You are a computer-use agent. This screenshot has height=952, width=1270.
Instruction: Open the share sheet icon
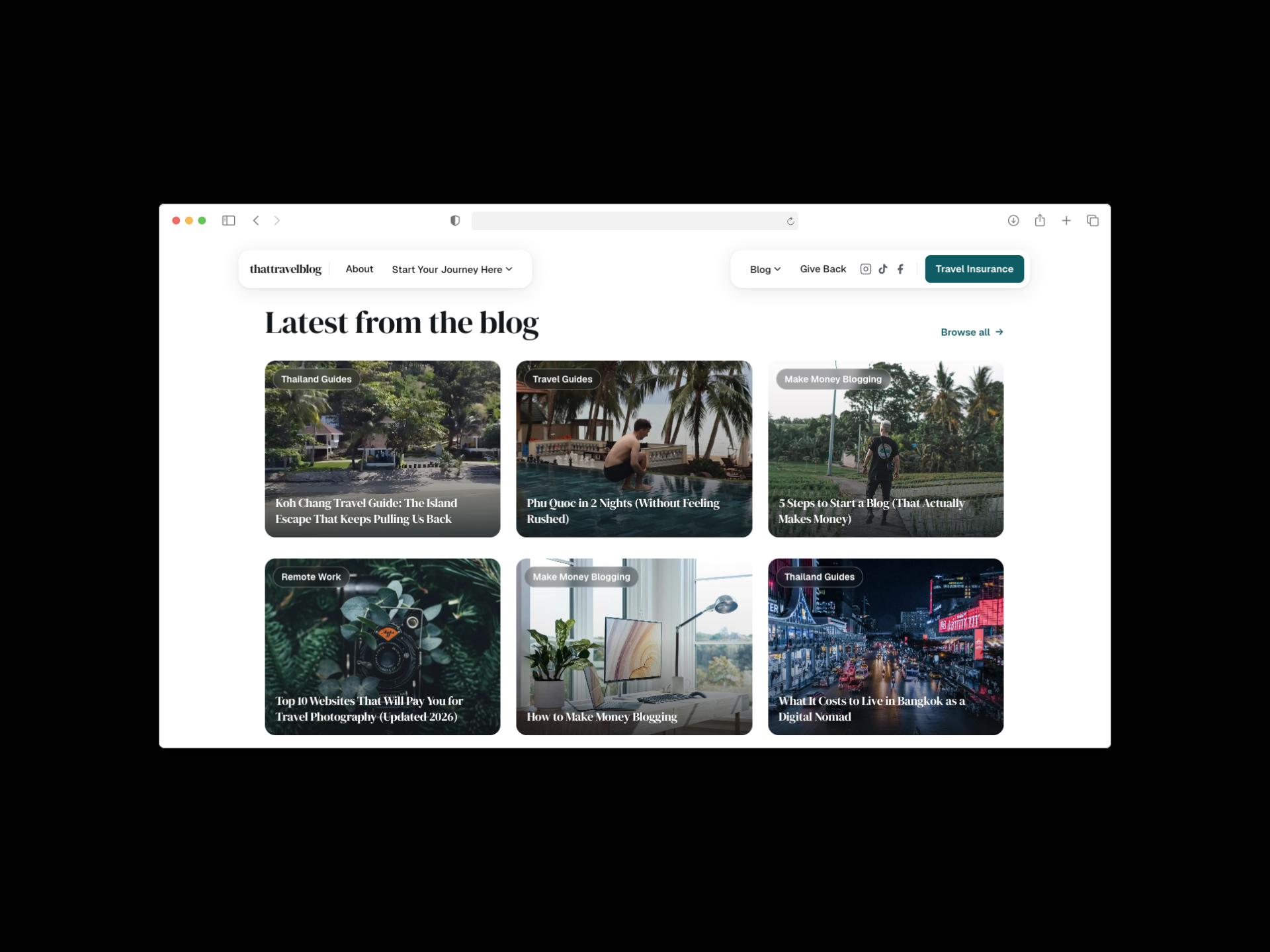coord(1040,220)
